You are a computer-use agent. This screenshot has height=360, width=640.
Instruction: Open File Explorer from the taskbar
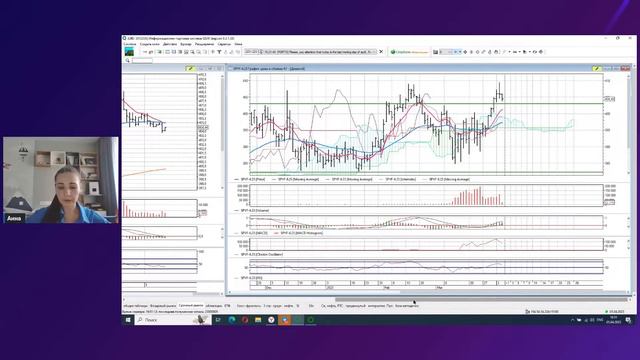click(x=258, y=320)
